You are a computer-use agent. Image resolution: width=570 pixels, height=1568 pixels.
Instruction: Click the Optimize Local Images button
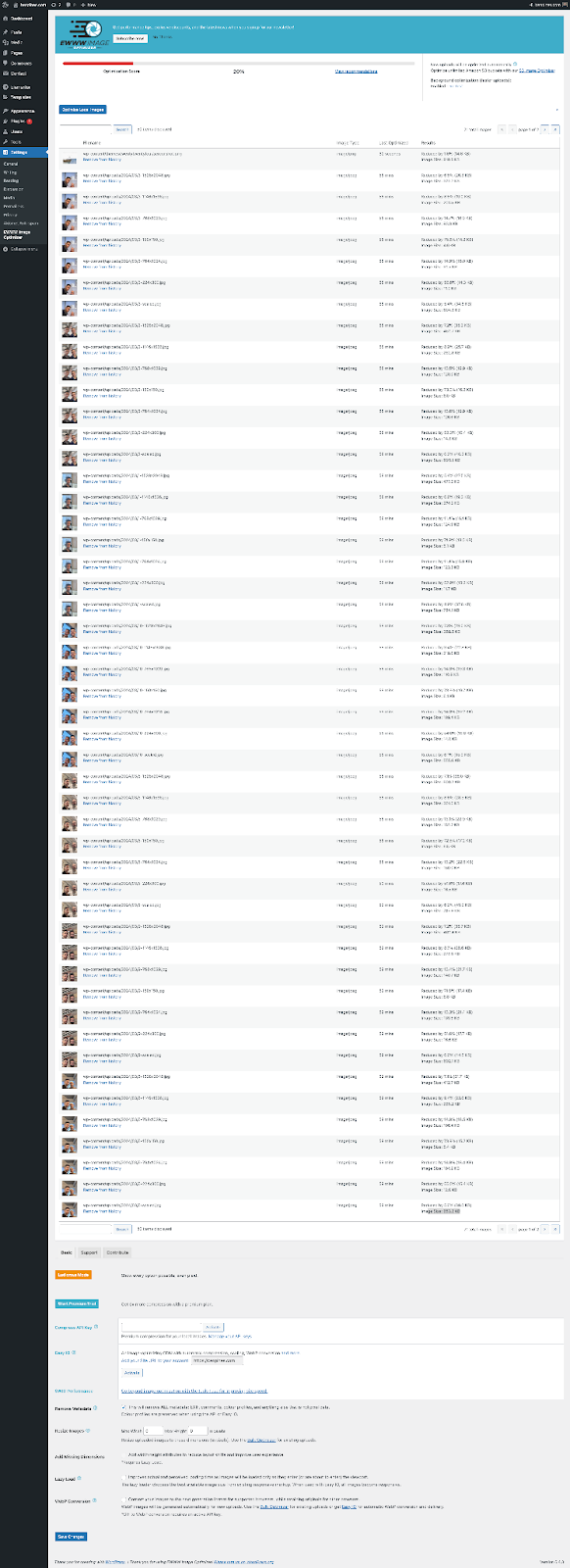pyautogui.click(x=83, y=110)
